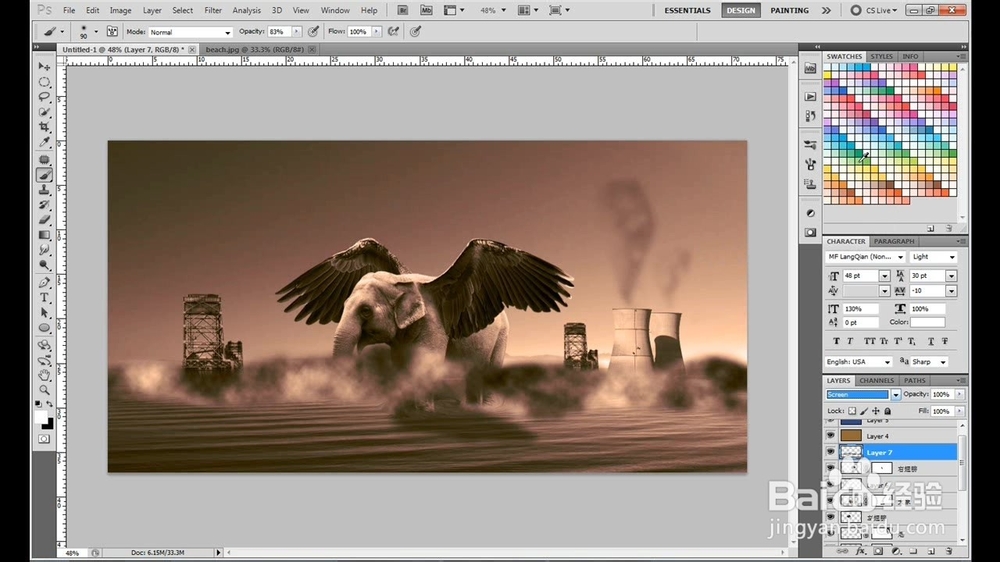Launch Mini Bridge from the top bar
This screenshot has width=1000, height=562.
(x=426, y=10)
